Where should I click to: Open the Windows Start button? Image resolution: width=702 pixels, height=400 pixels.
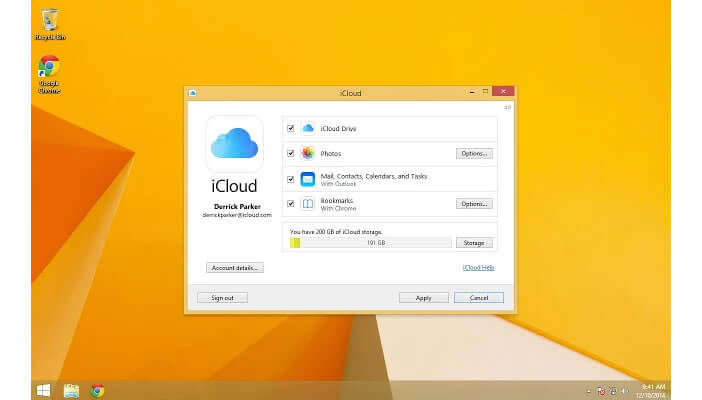pos(44,390)
